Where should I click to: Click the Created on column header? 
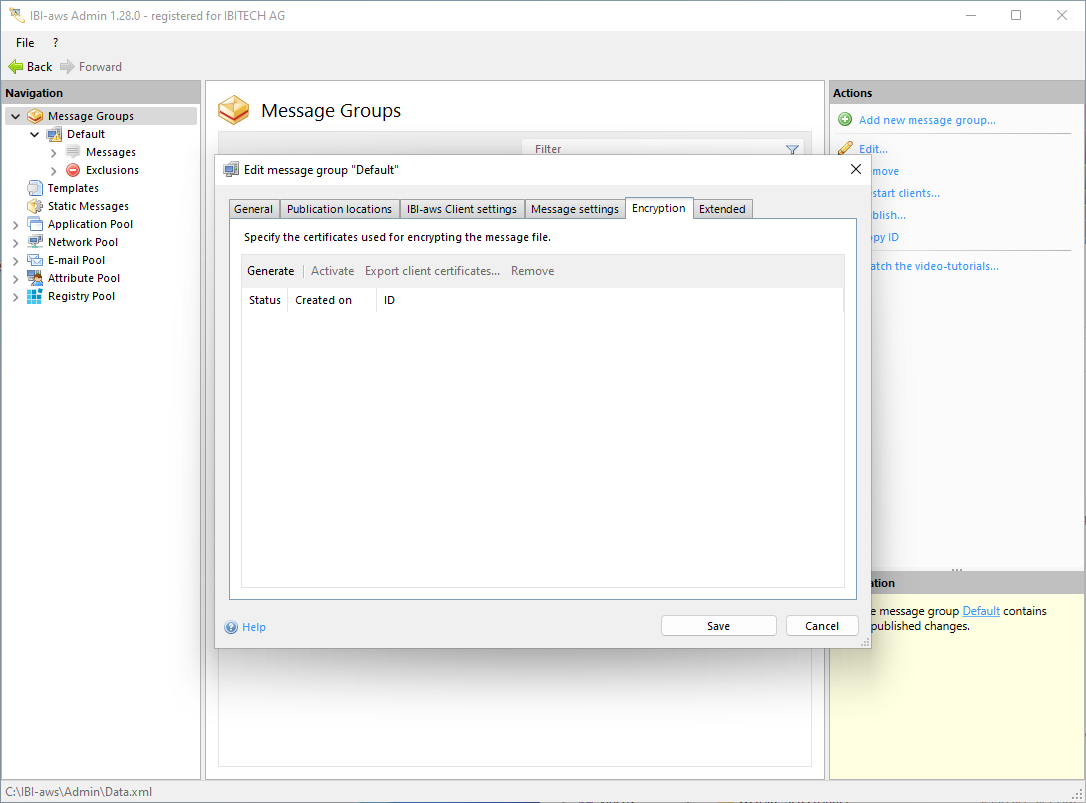point(323,300)
